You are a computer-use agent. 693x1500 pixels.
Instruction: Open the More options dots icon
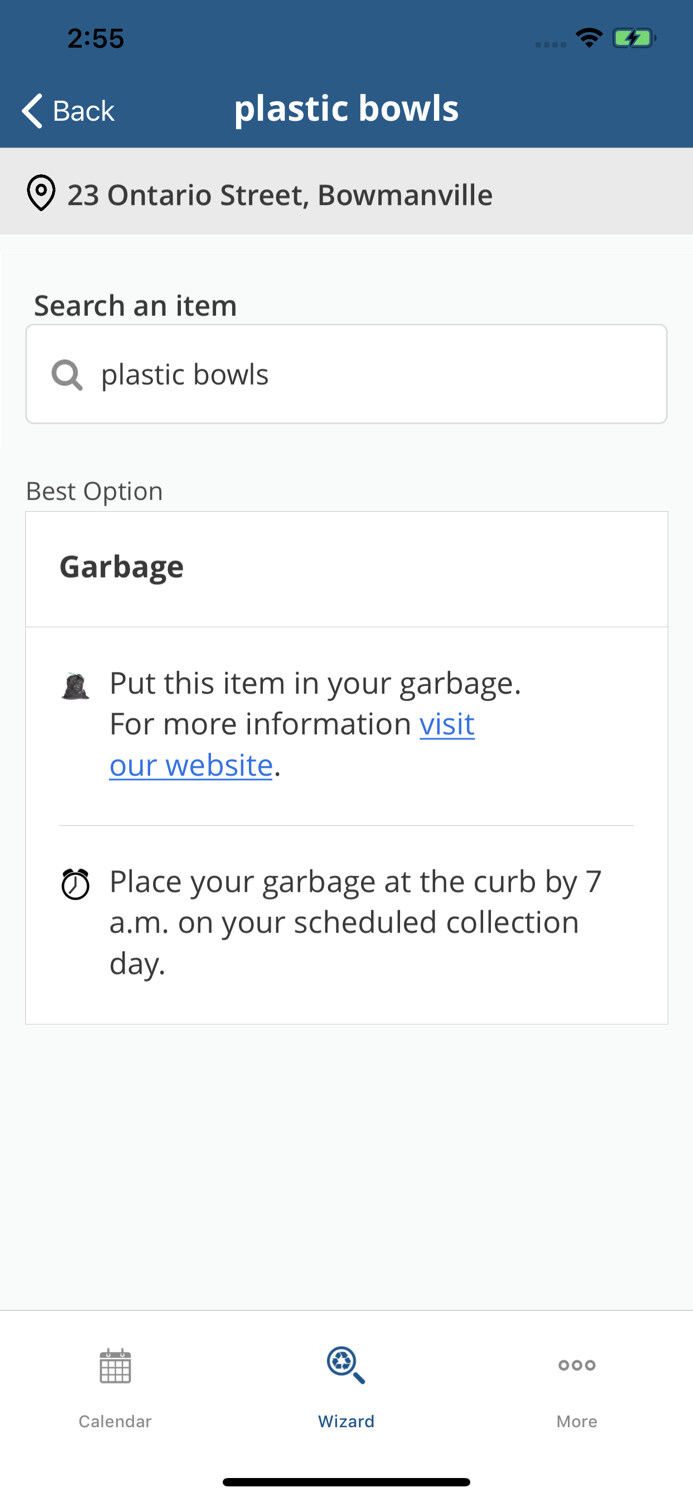pos(577,1365)
